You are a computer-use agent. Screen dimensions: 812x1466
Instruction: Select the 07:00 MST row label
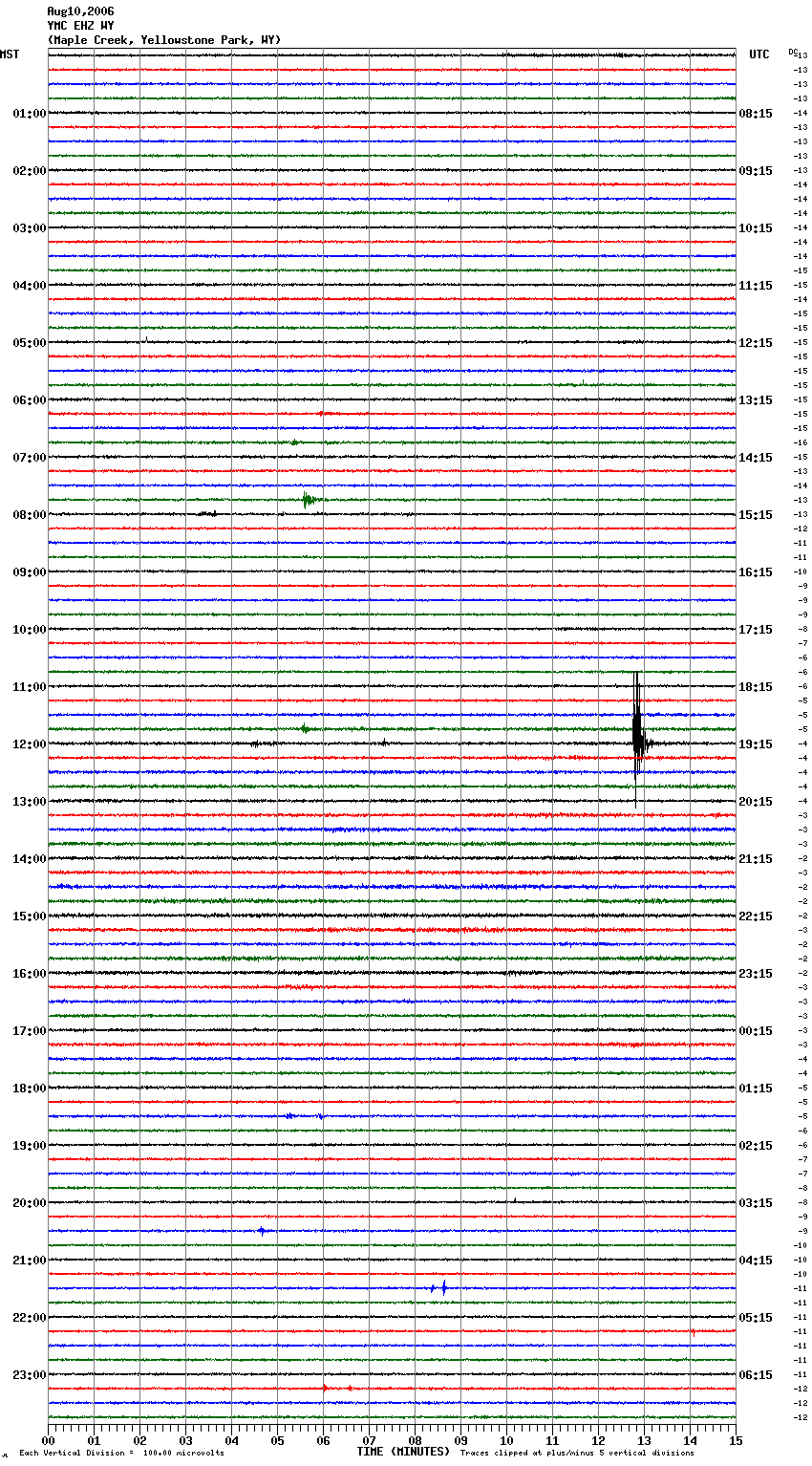tap(30, 458)
